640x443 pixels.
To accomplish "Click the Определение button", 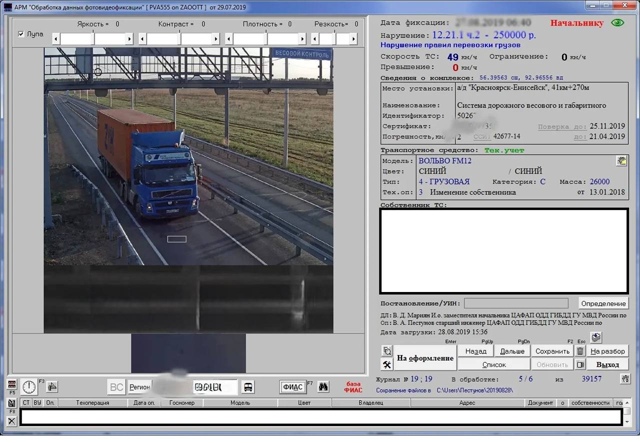I will pos(603,303).
